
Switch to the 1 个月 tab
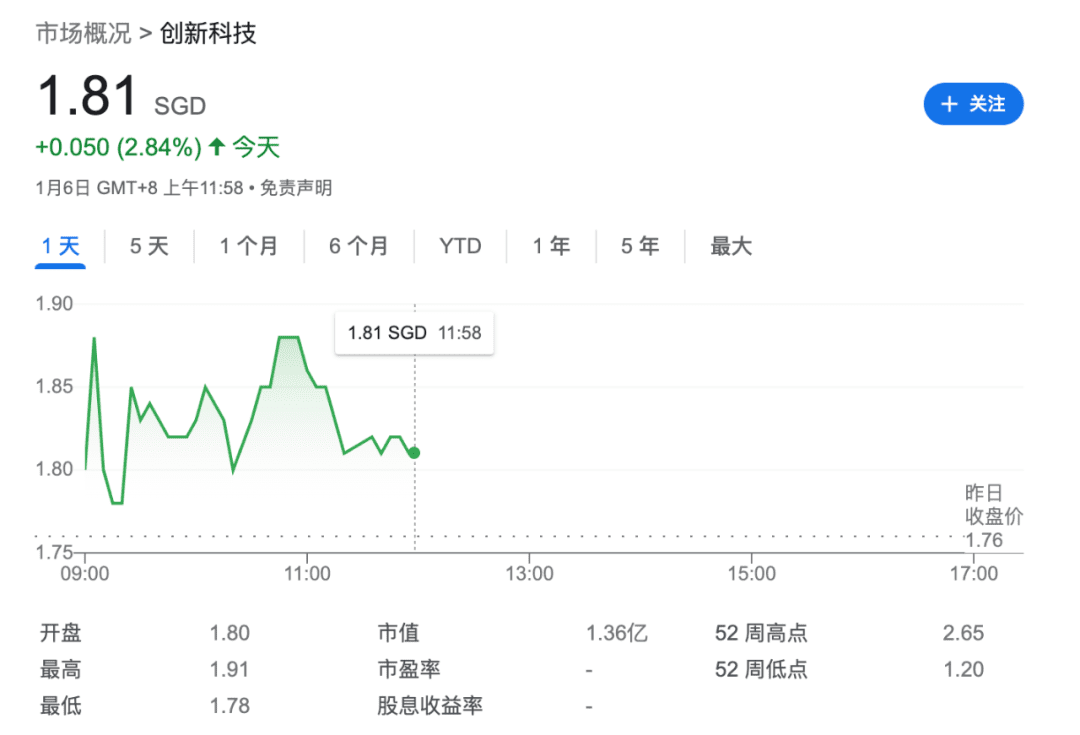[x=249, y=246]
